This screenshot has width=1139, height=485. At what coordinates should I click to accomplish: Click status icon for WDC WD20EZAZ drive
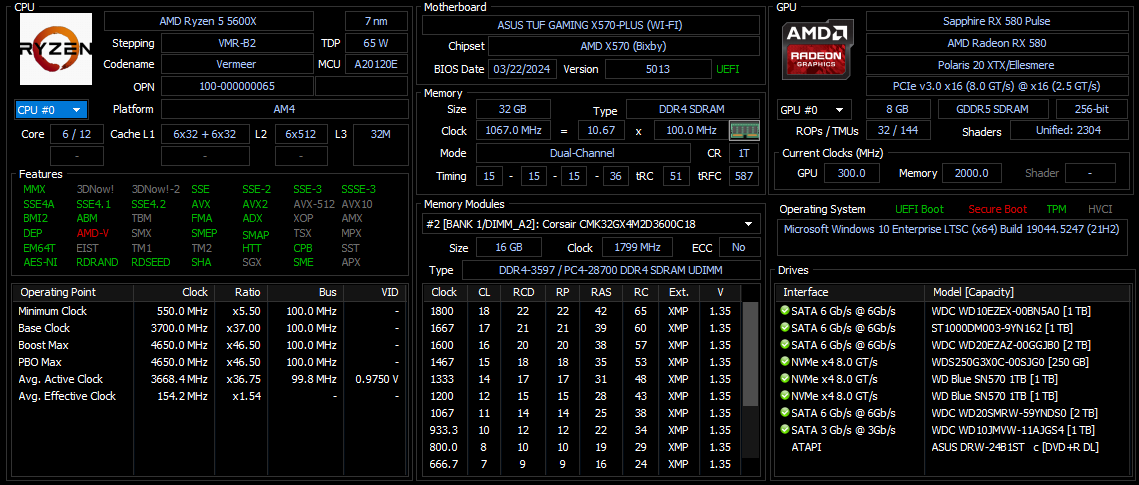tap(785, 344)
